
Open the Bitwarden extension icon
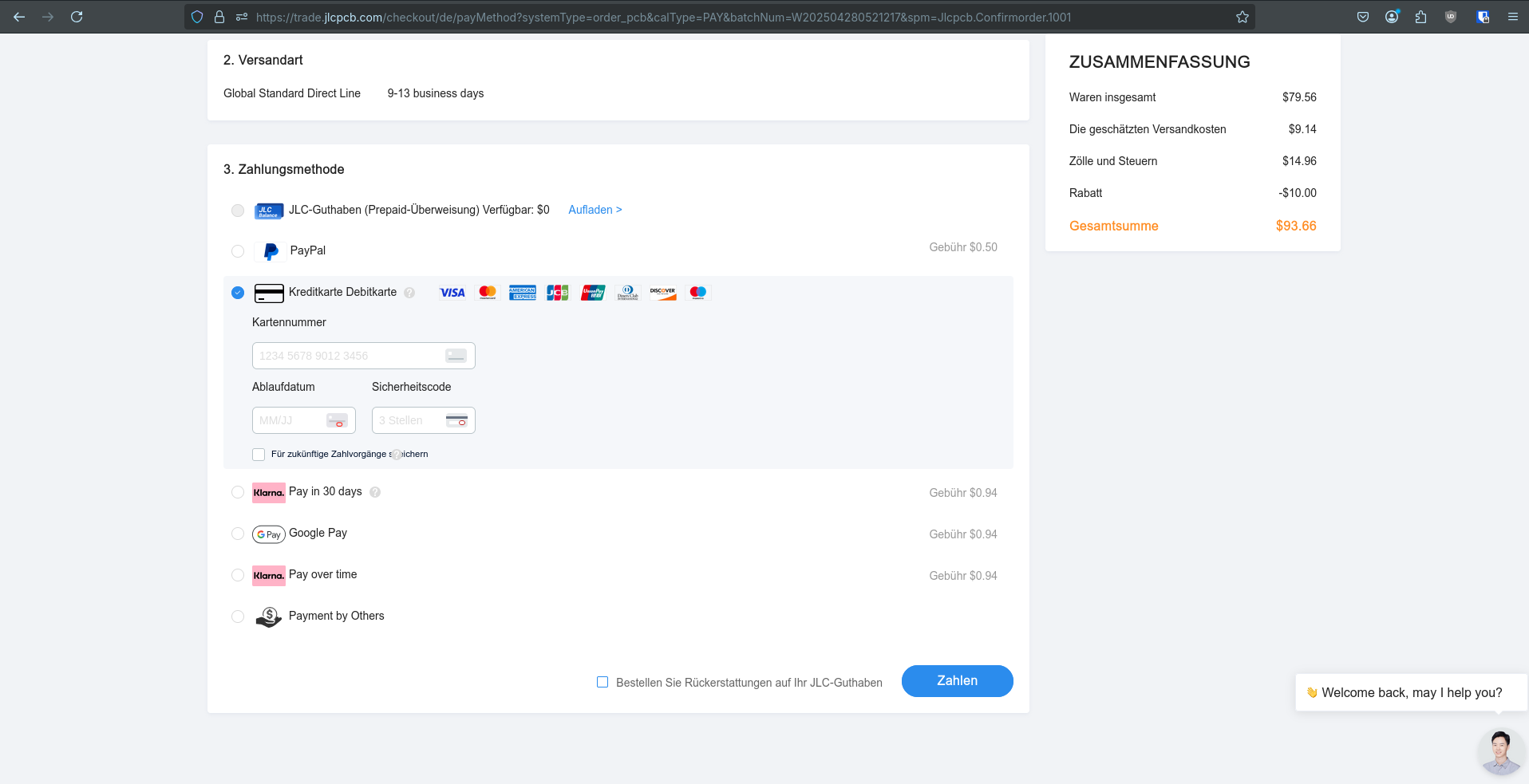point(1483,17)
